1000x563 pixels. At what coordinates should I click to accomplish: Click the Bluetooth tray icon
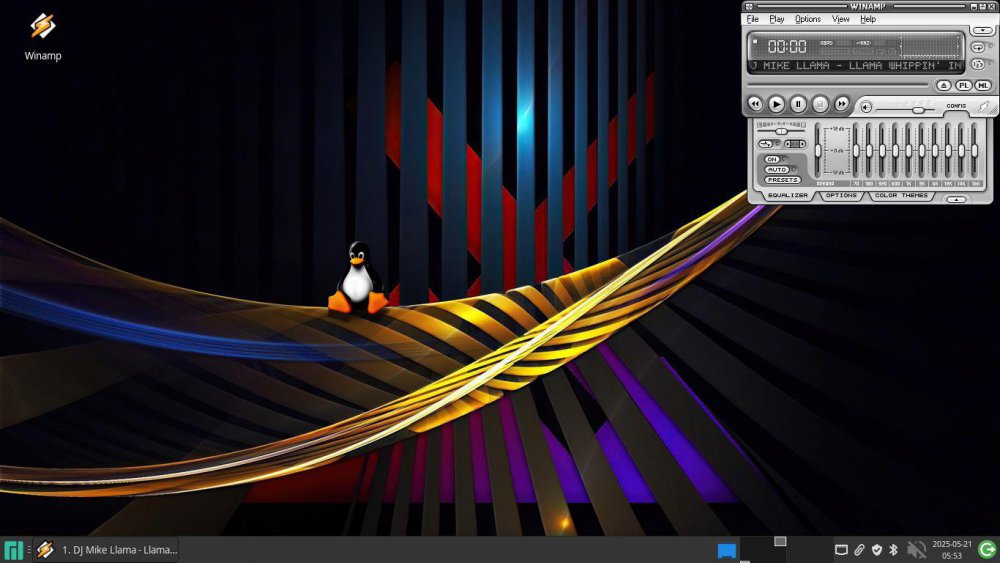pos(893,550)
